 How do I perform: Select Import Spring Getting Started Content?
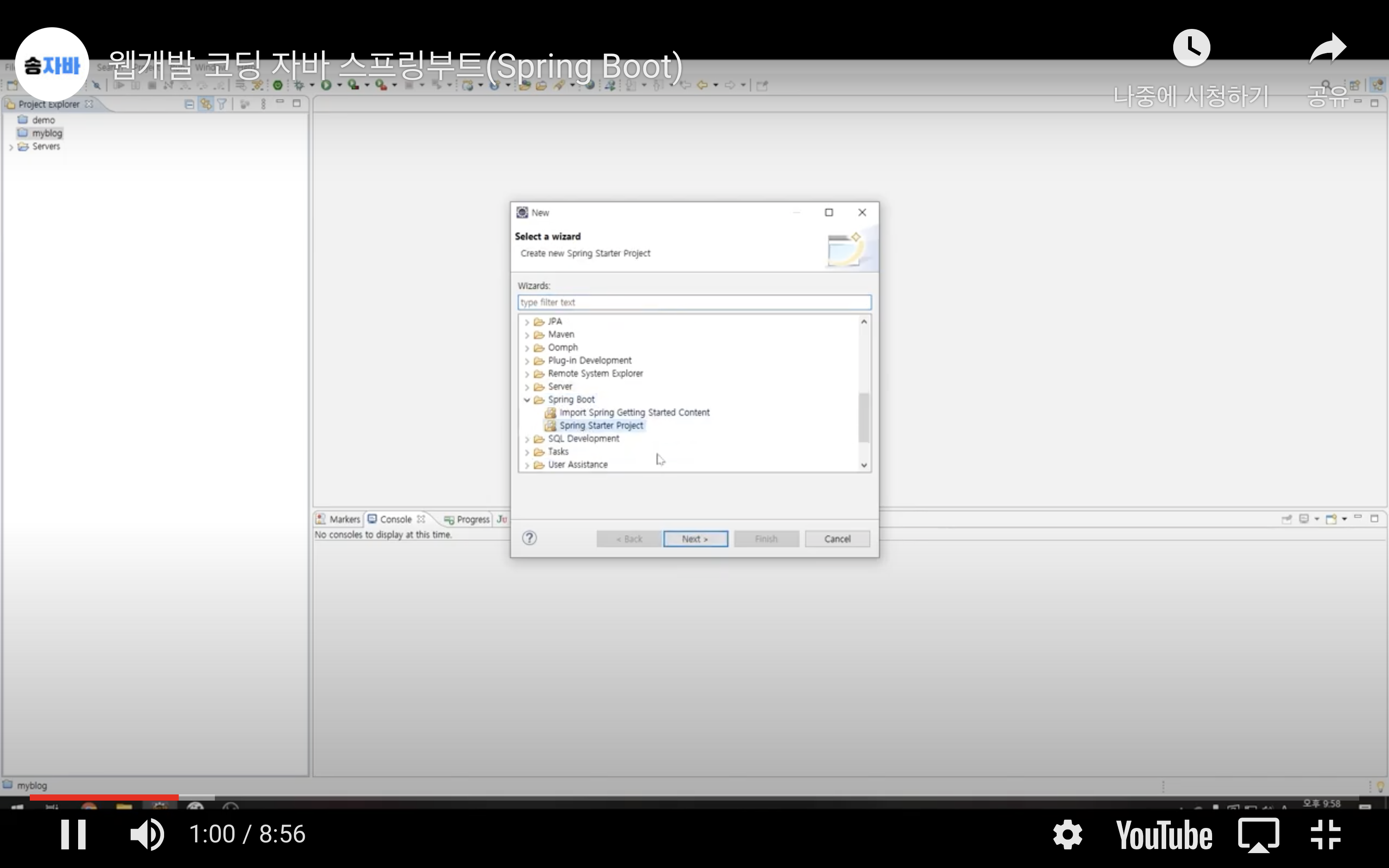pyautogui.click(x=628, y=412)
